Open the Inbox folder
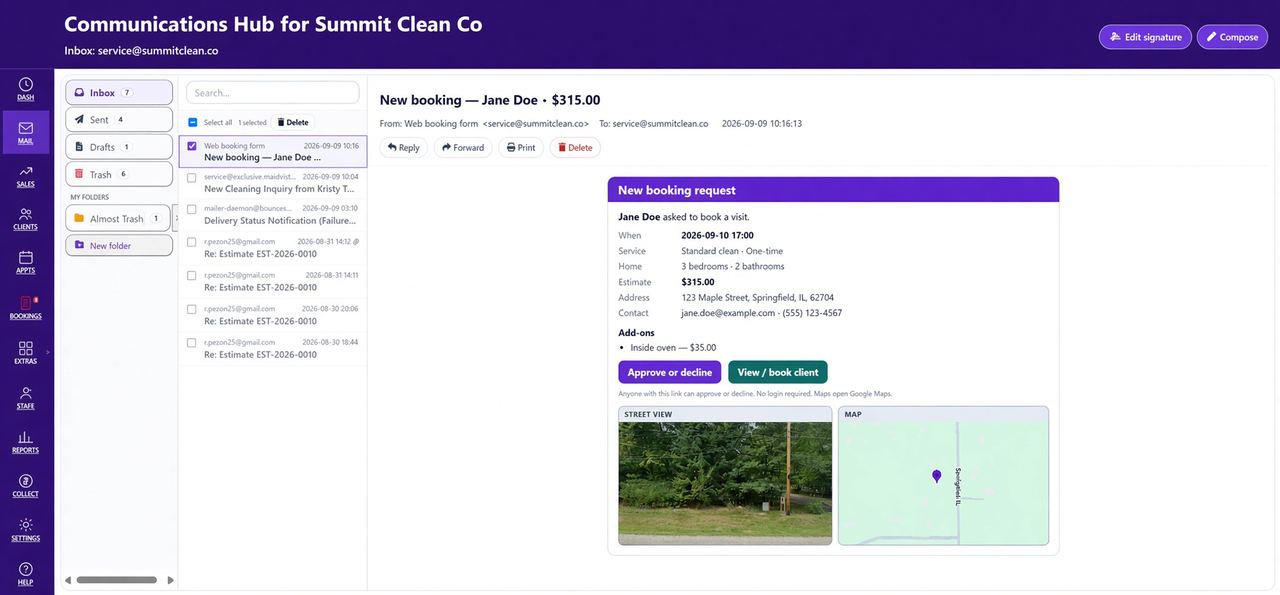Viewport: 1280px width, 595px height. pos(119,93)
